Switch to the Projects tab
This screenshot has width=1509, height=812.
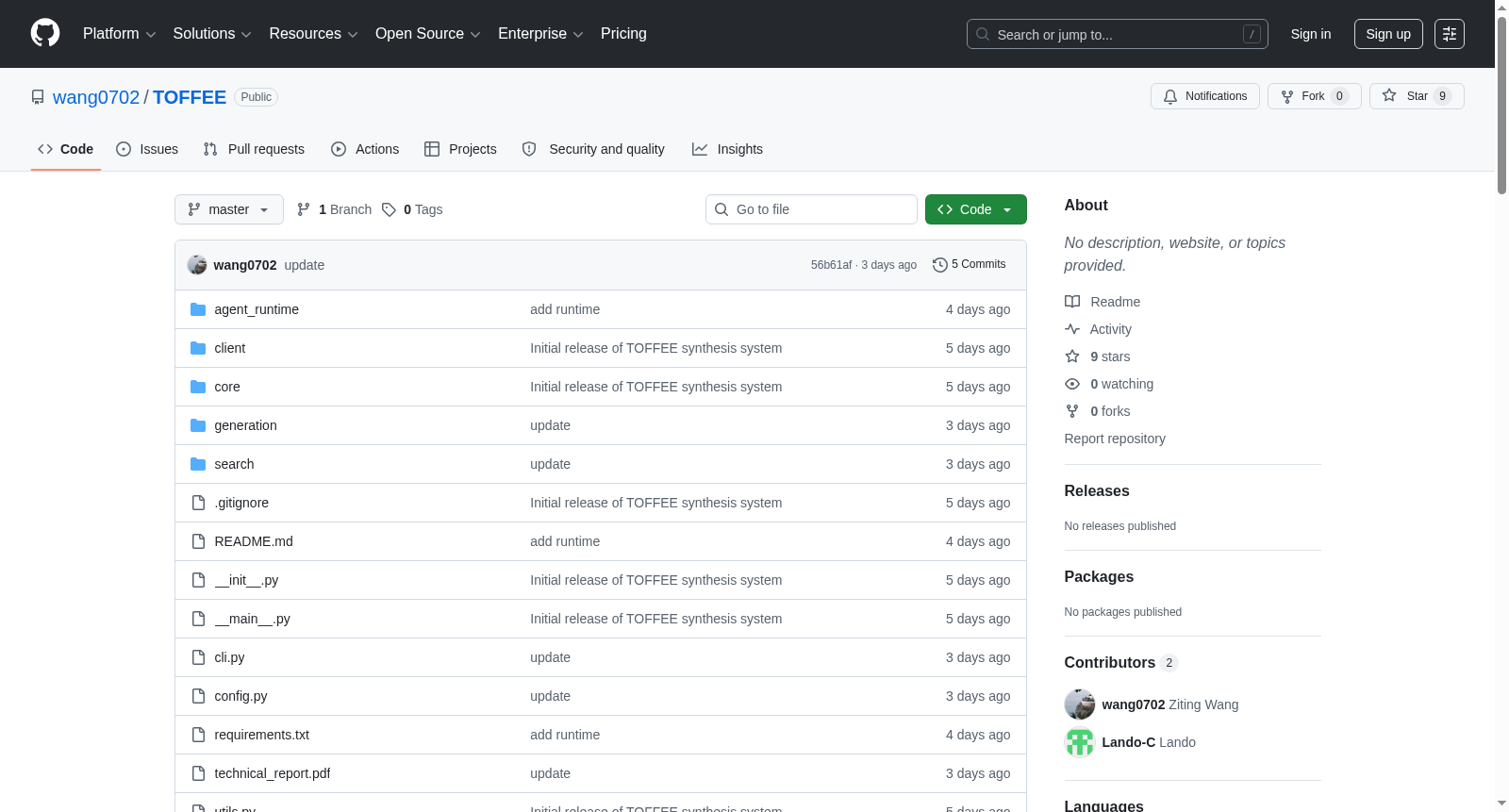point(460,149)
